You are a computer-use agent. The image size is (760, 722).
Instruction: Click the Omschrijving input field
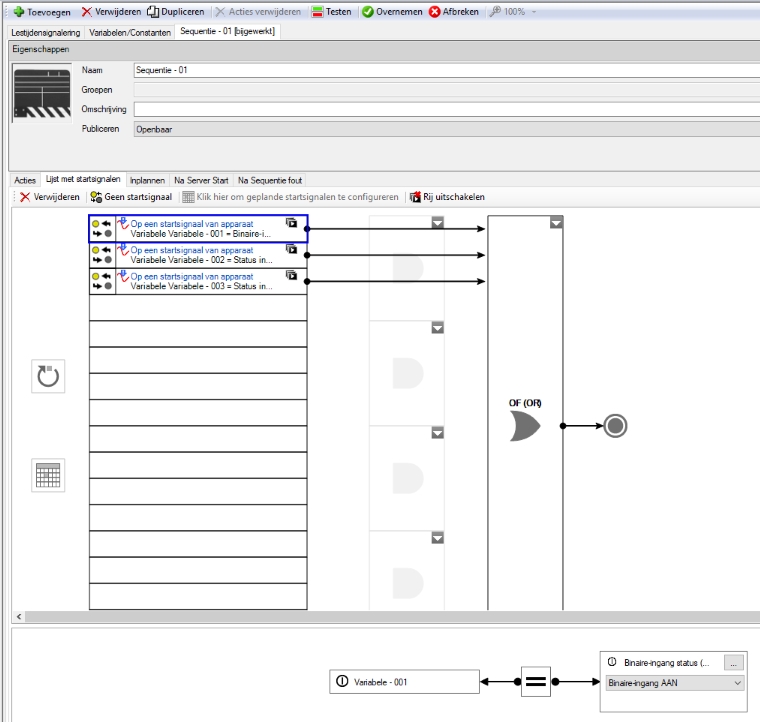coord(445,109)
